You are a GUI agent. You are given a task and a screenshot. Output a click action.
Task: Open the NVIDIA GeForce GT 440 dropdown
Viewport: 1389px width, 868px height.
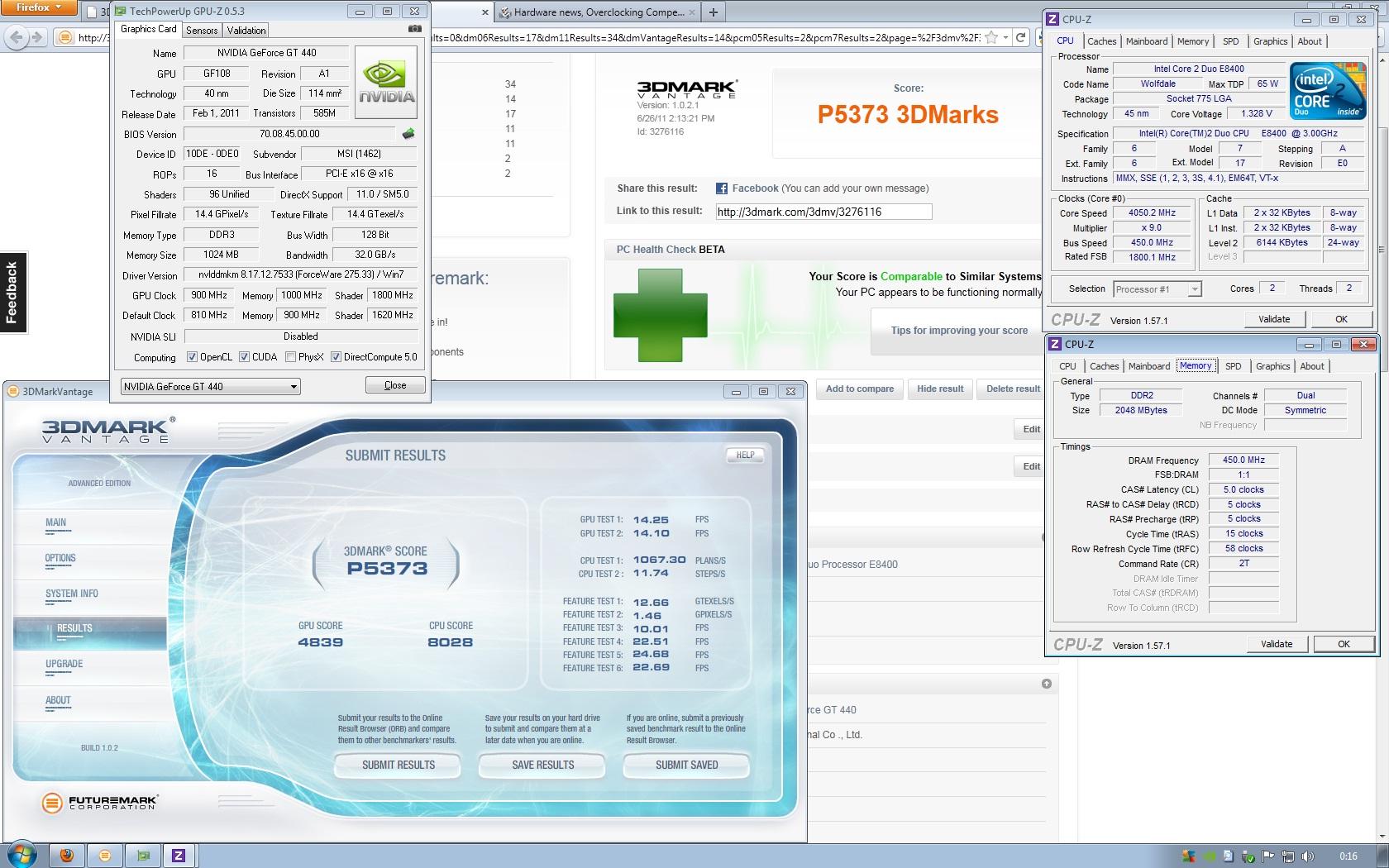click(210, 386)
